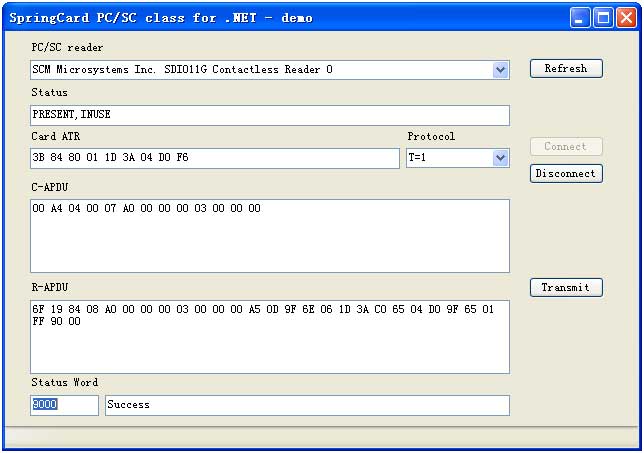The width and height of the screenshot is (644, 453).
Task: Click the Protocol label
Action: pos(431,136)
